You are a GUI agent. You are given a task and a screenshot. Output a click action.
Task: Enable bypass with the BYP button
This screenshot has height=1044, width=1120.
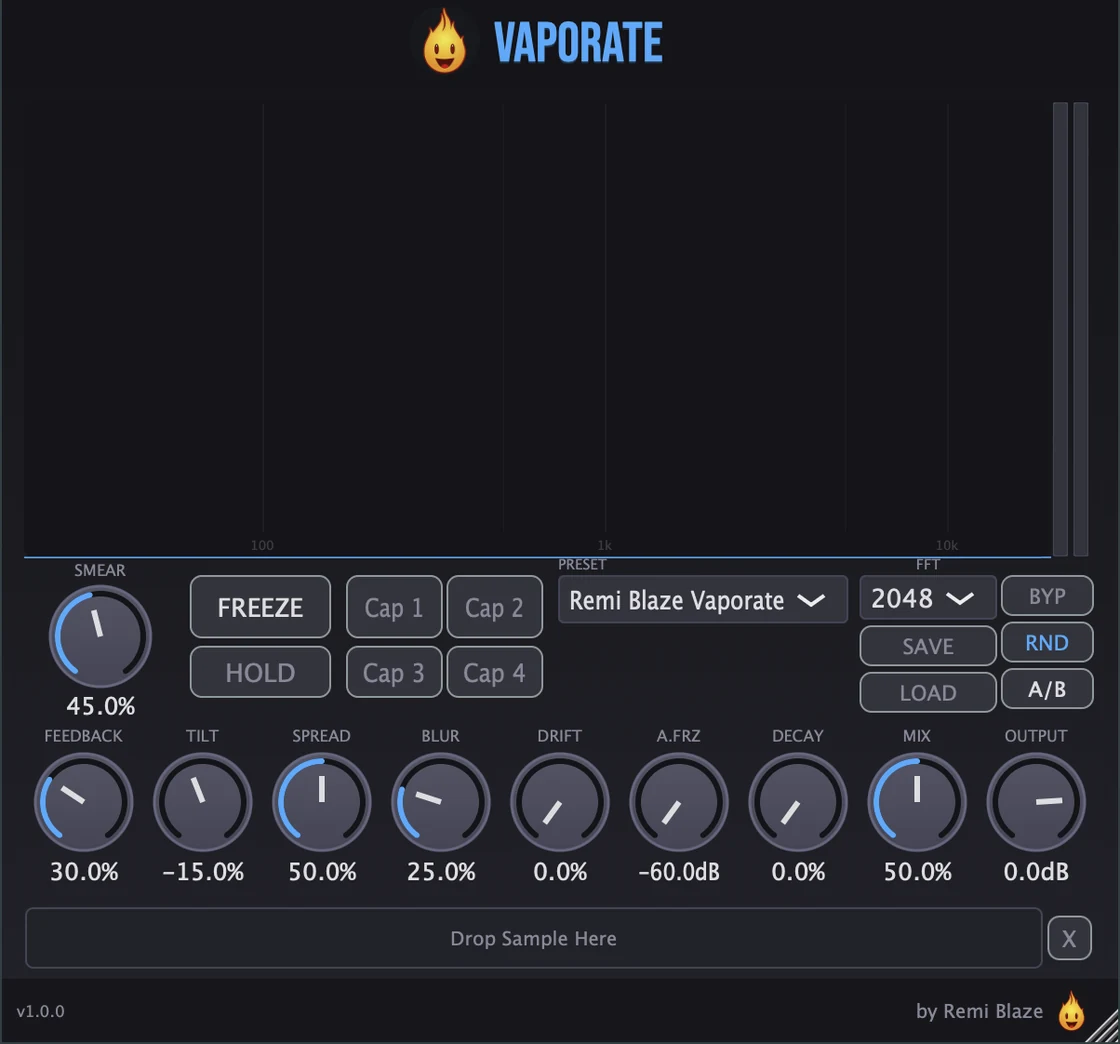1047,596
